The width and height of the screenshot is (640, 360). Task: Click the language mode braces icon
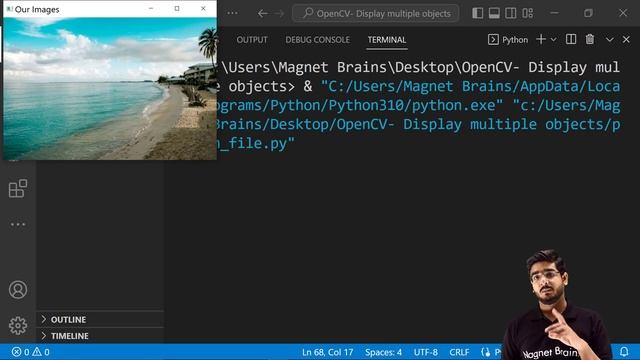click(x=486, y=352)
